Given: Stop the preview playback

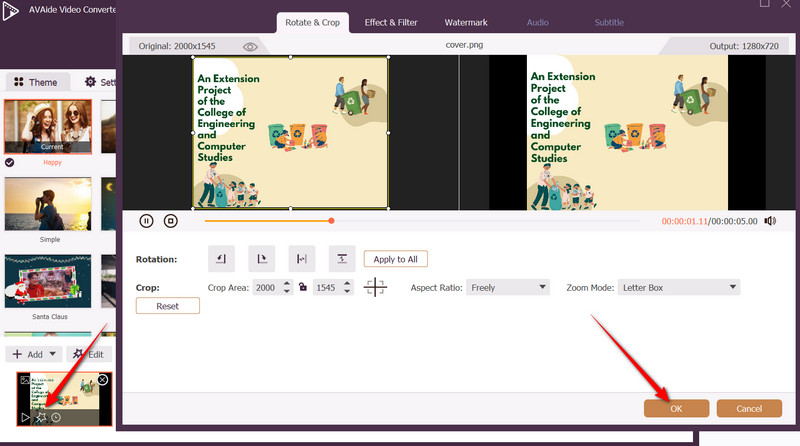Looking at the screenshot, I should [171, 221].
